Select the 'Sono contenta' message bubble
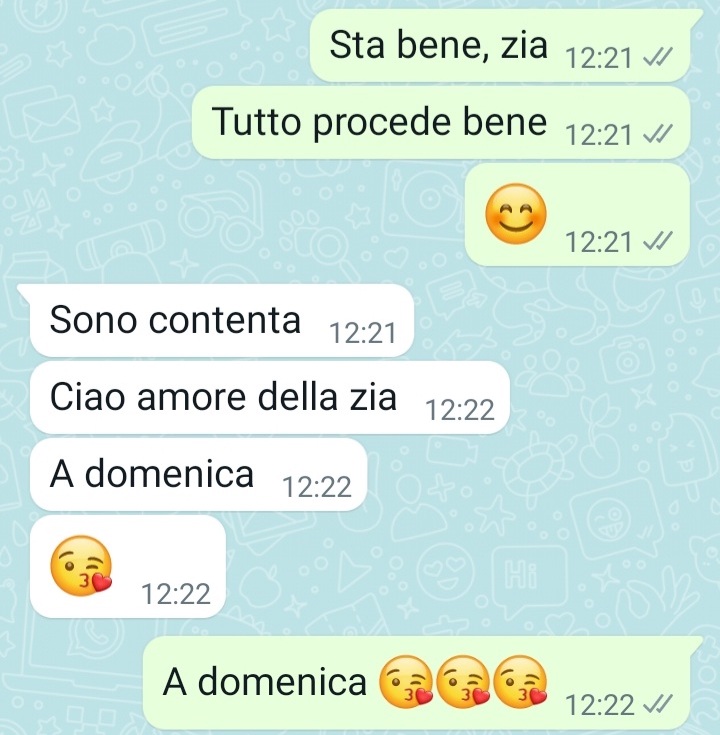 point(222,320)
